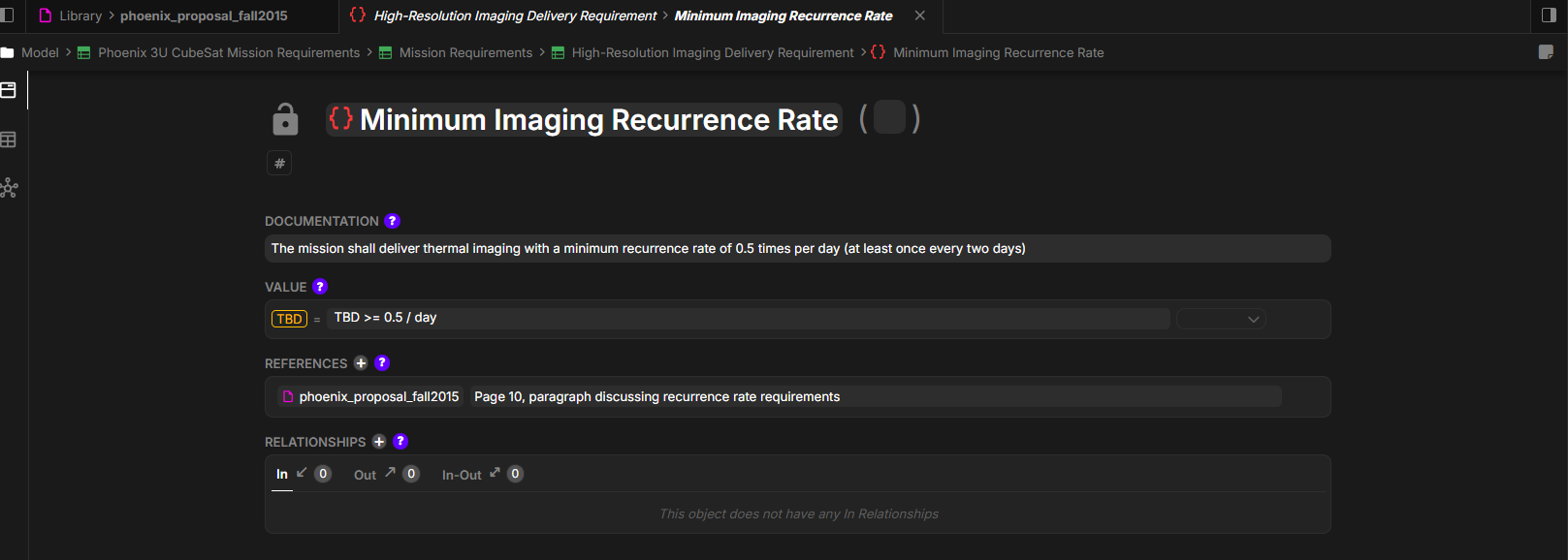This screenshot has width=1568, height=560.
Task: Toggle the lock icon beside the title
Action: [x=285, y=119]
